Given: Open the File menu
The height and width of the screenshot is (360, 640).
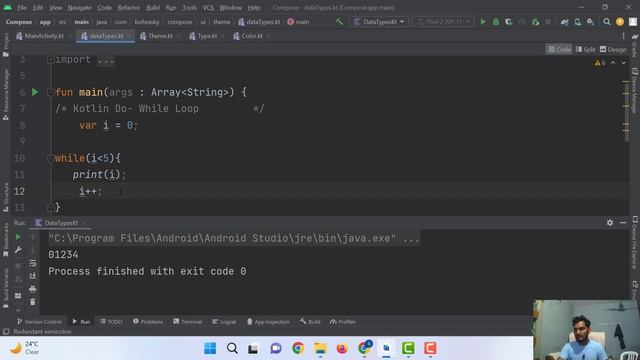Looking at the screenshot, I should [22, 8].
